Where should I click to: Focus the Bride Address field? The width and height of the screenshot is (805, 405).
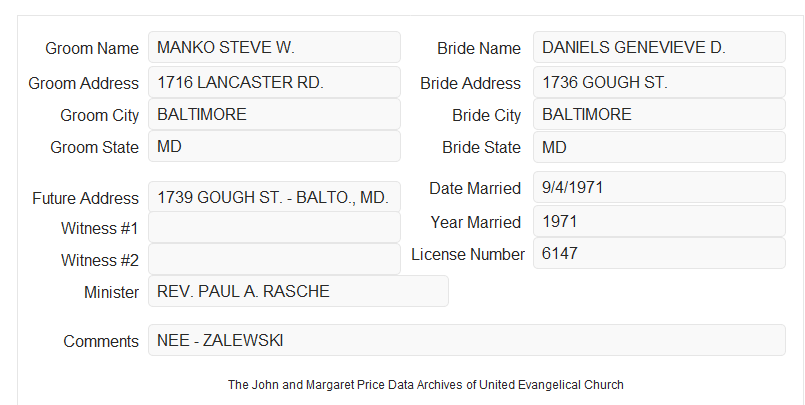point(659,82)
